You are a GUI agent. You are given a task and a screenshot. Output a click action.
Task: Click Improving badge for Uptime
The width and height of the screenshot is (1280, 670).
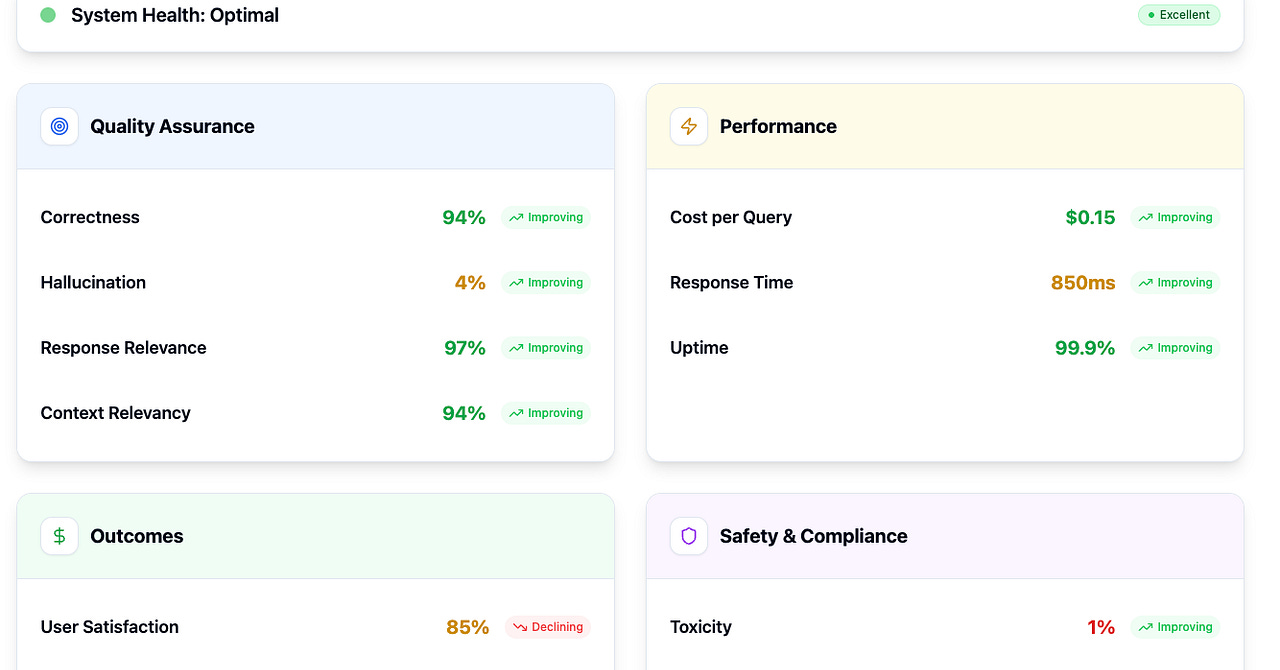pyautogui.click(x=1175, y=348)
